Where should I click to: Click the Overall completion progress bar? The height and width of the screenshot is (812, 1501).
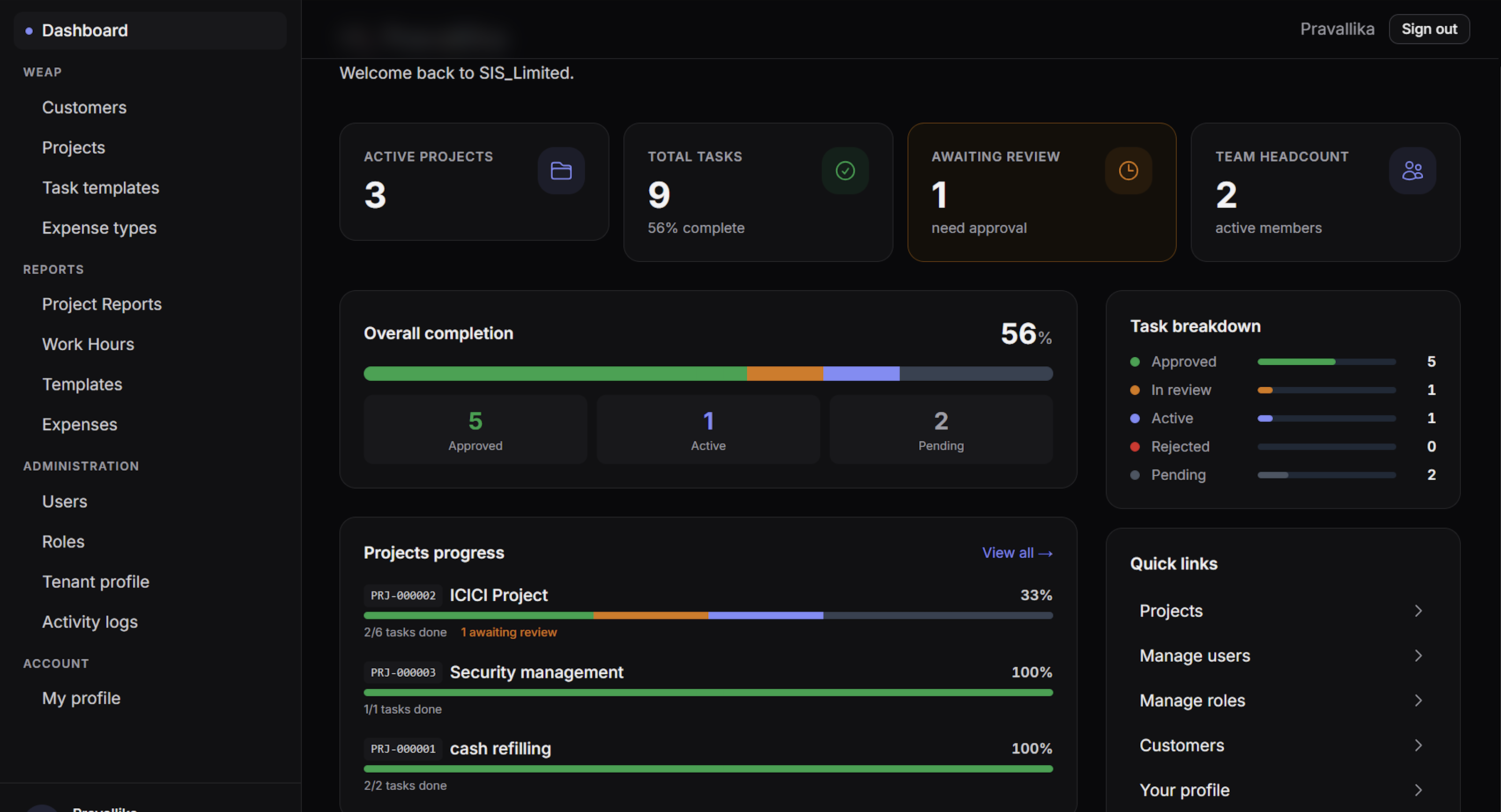point(708,374)
